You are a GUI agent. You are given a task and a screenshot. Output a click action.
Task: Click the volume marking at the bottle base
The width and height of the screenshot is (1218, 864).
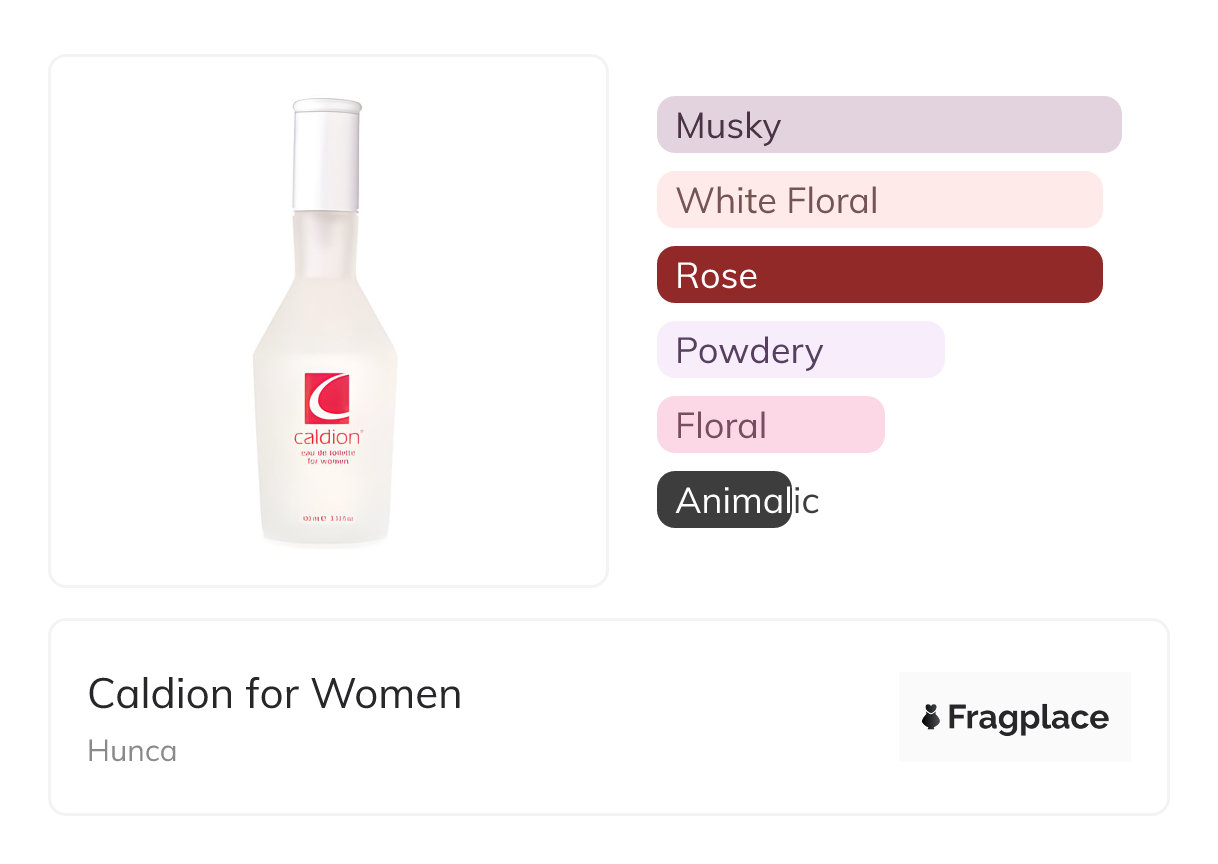click(328, 519)
